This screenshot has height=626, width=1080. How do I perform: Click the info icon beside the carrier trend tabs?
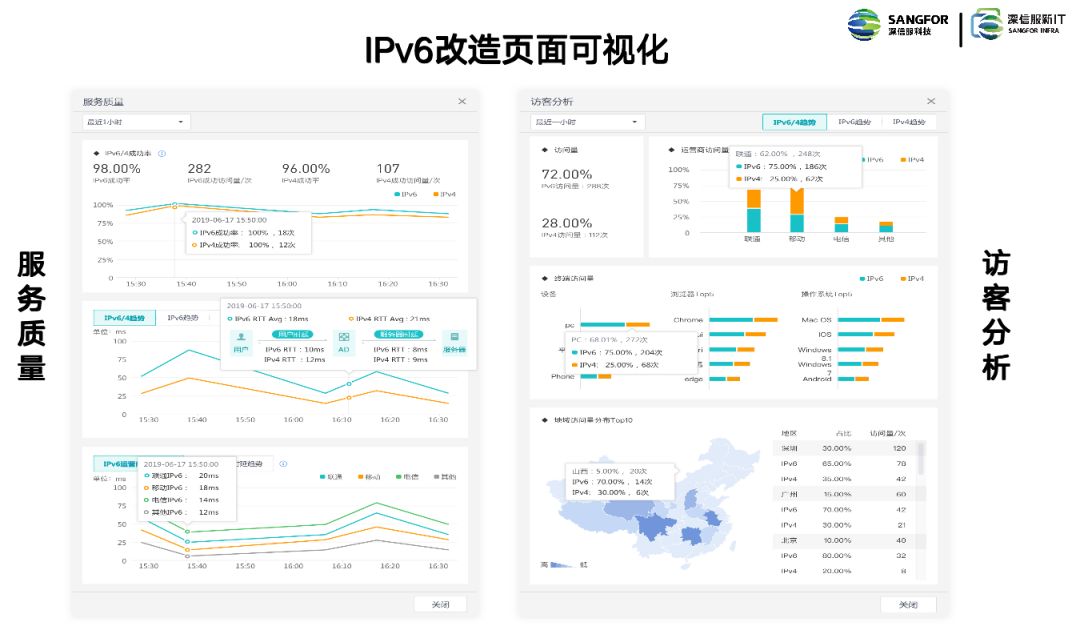pos(284,464)
